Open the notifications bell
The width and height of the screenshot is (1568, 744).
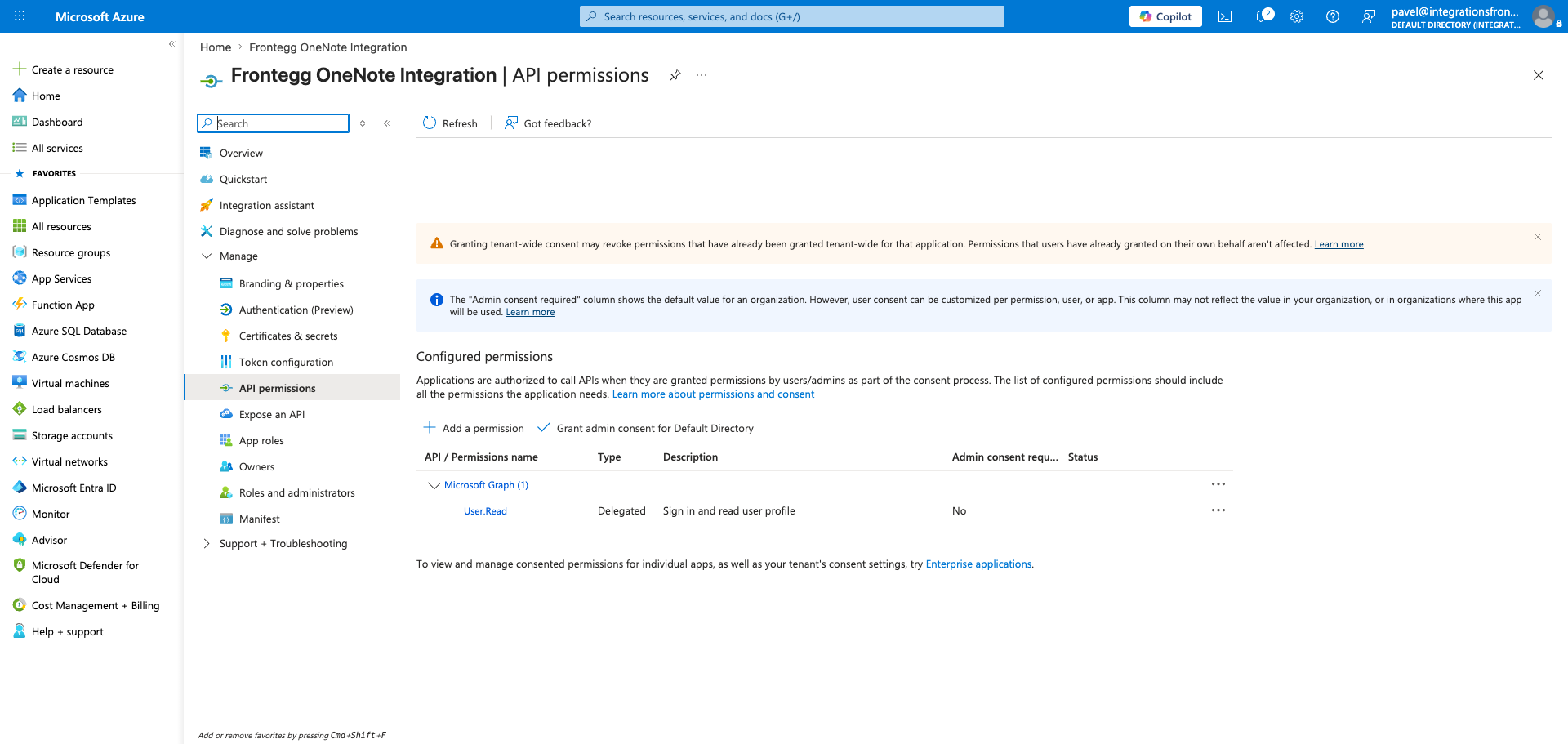(1263, 16)
